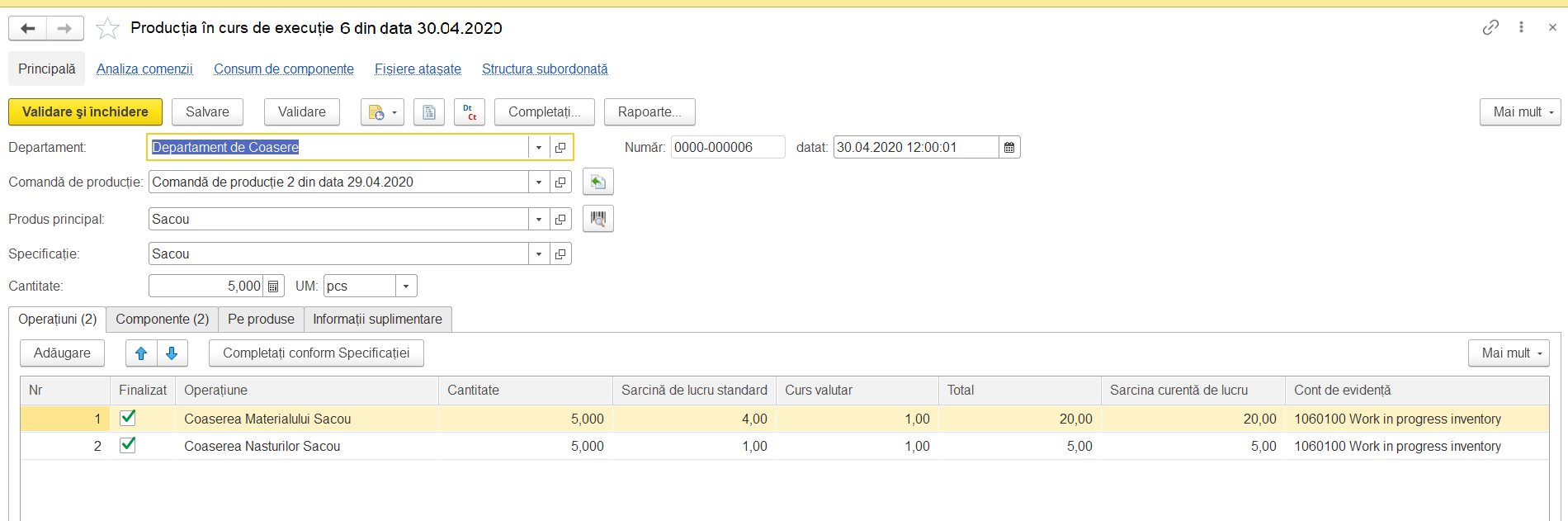Image resolution: width=1568 pixels, height=521 pixels.
Task: Click Sarcină de lucru standard header
Action: pos(694,391)
